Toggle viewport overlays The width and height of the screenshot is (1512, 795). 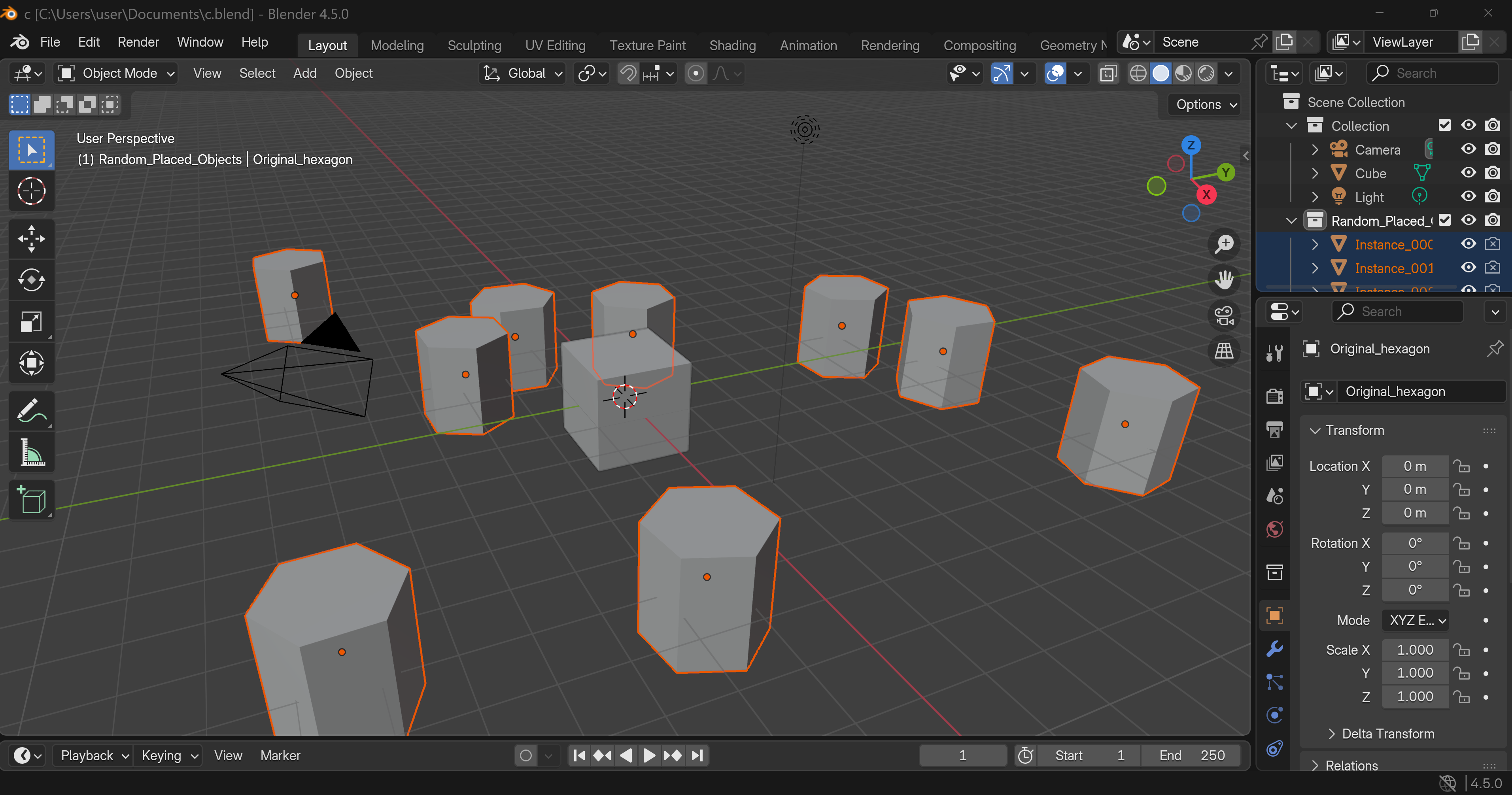point(1055,74)
